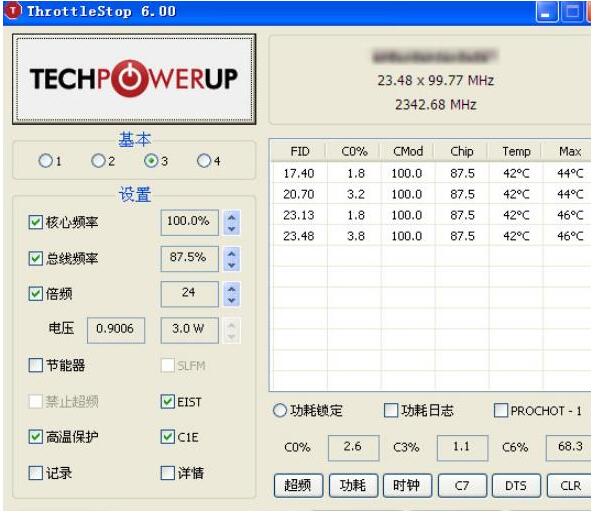Open the 超频 button

pos(298,485)
